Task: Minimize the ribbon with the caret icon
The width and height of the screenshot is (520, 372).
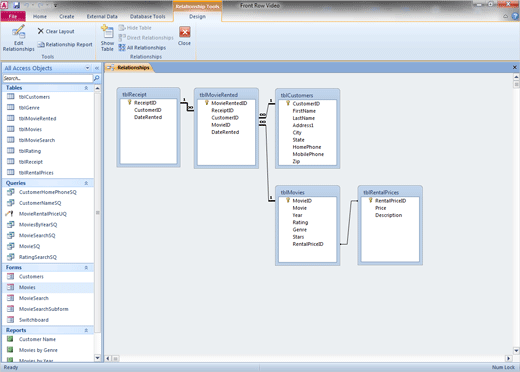Action: (505, 16)
